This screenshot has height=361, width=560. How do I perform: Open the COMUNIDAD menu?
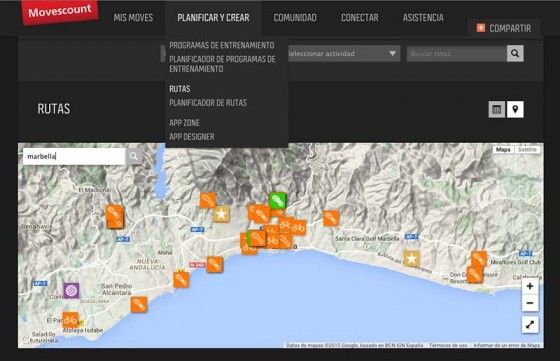click(295, 17)
